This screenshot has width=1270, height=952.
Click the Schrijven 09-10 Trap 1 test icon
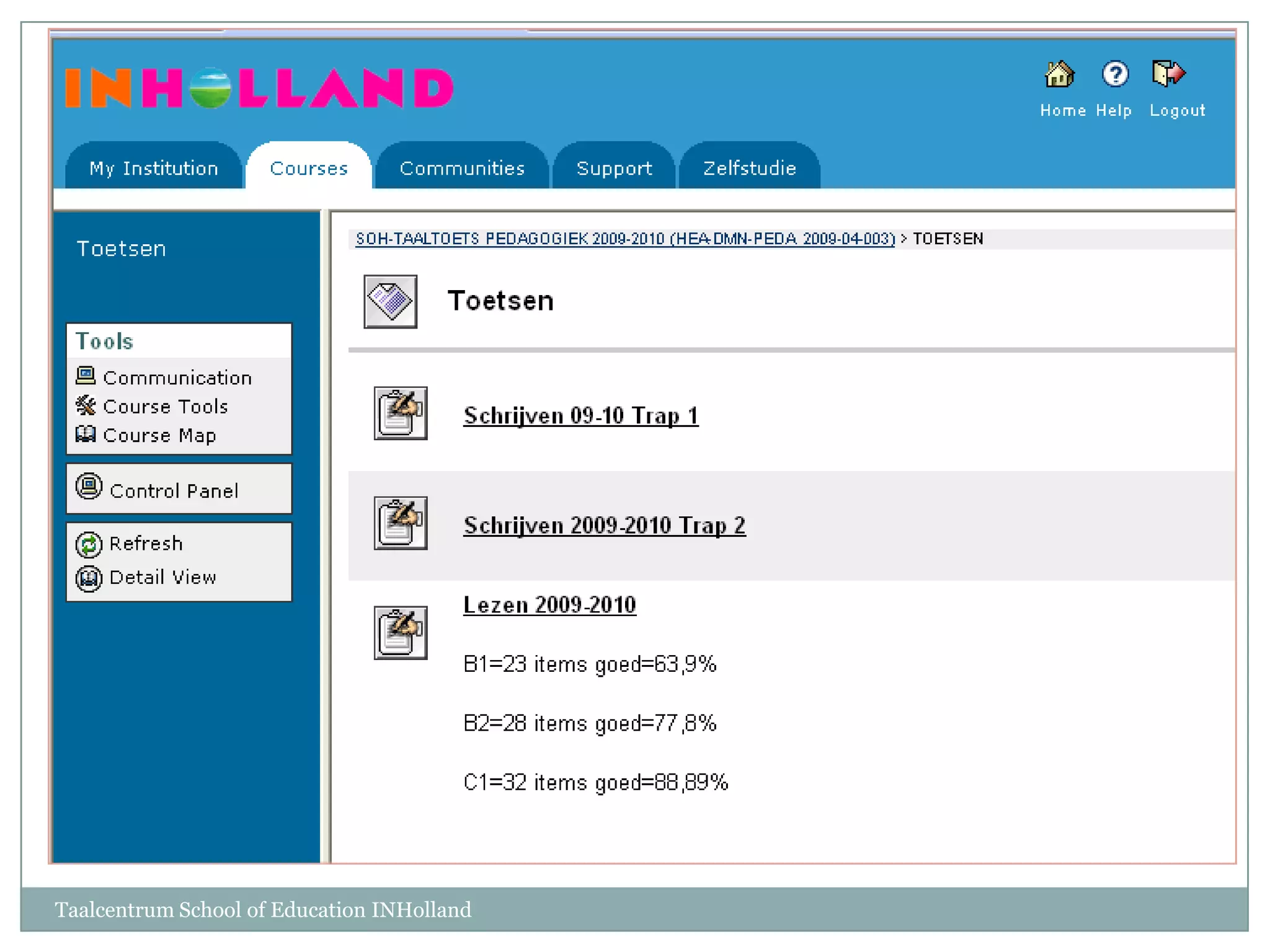tap(401, 413)
